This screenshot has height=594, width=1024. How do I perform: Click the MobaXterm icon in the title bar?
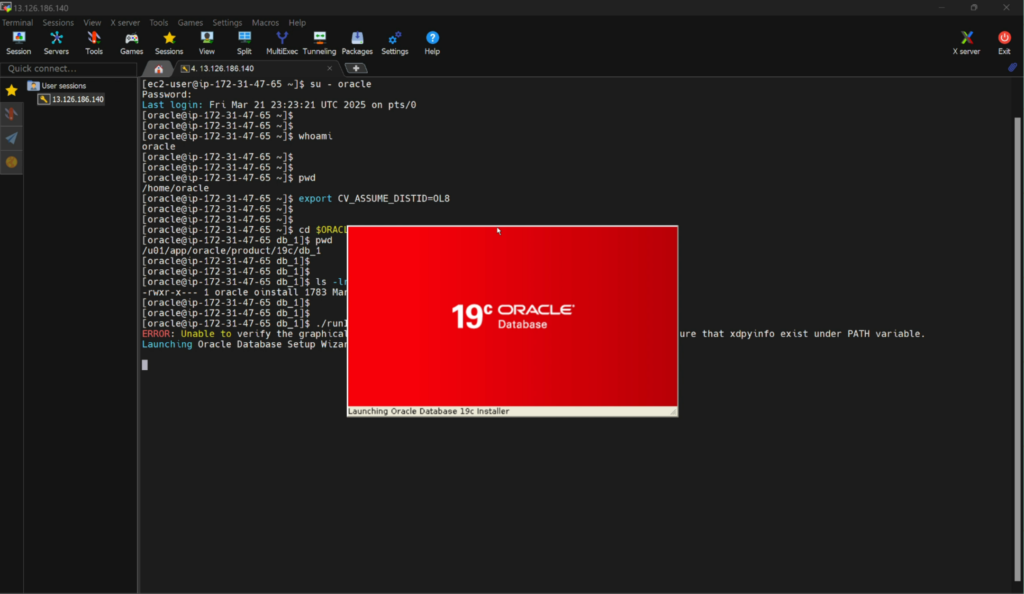(x=7, y=8)
